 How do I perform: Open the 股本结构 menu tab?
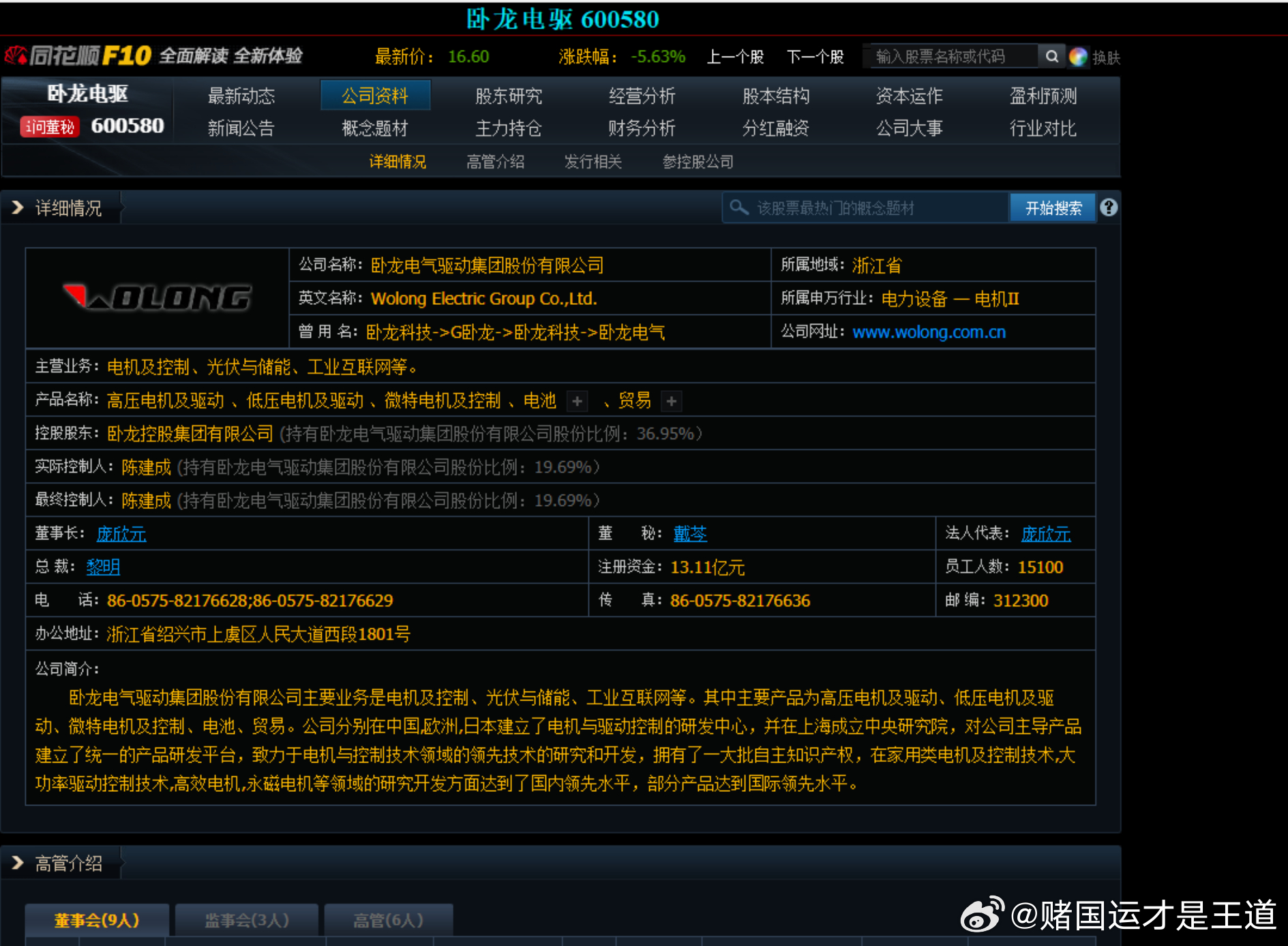click(776, 96)
